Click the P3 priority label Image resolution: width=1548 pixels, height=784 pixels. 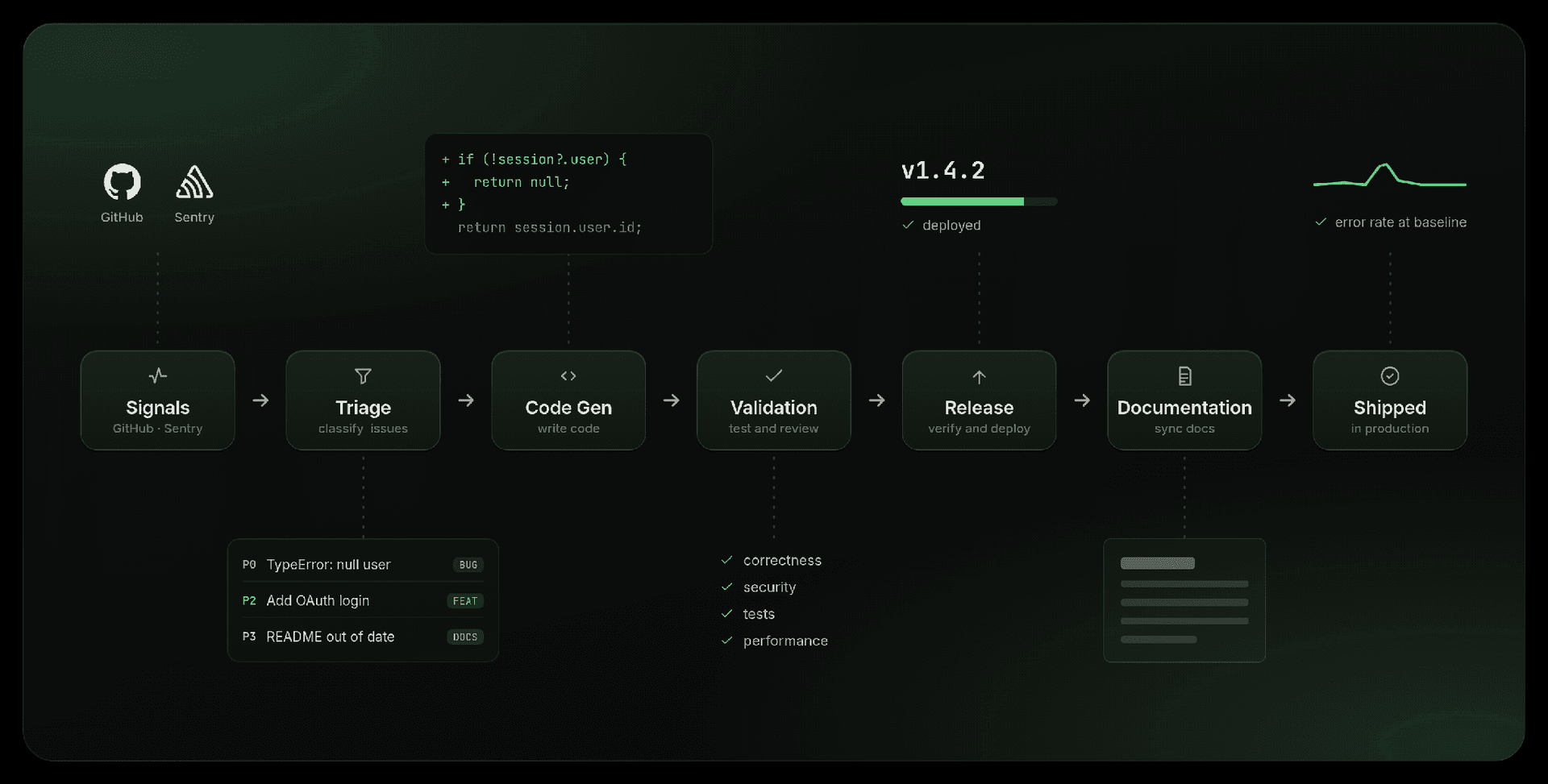click(x=249, y=637)
